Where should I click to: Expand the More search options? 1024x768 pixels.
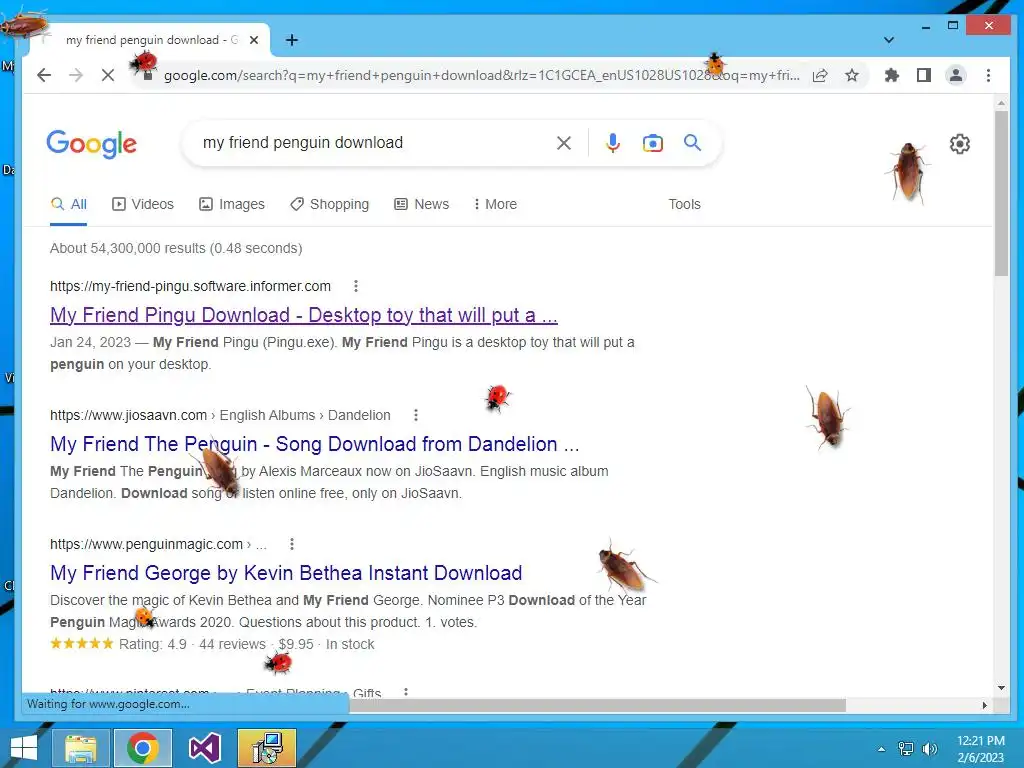pyautogui.click(x=496, y=204)
